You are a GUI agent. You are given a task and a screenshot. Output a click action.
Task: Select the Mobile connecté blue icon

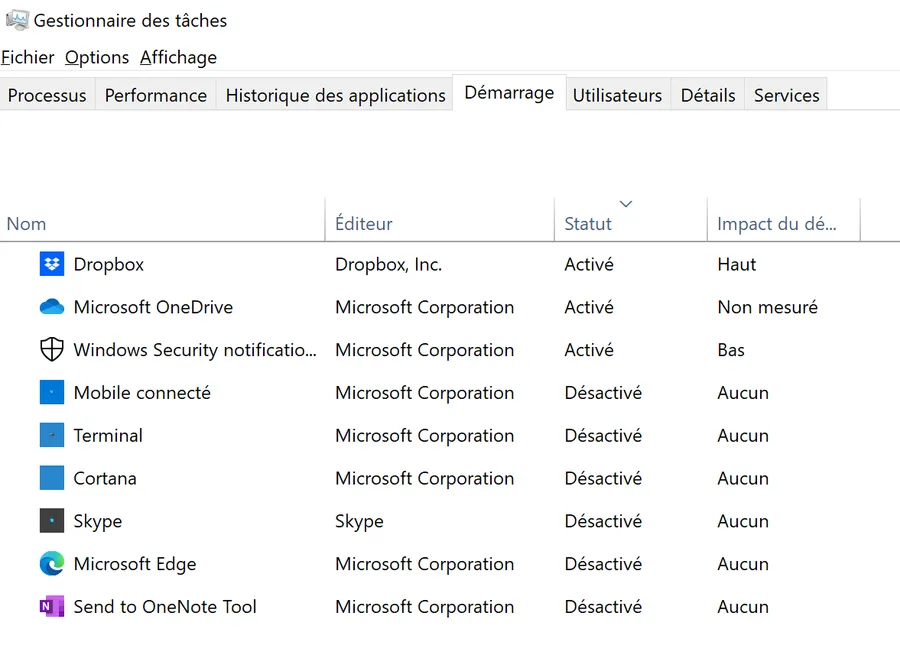(52, 393)
